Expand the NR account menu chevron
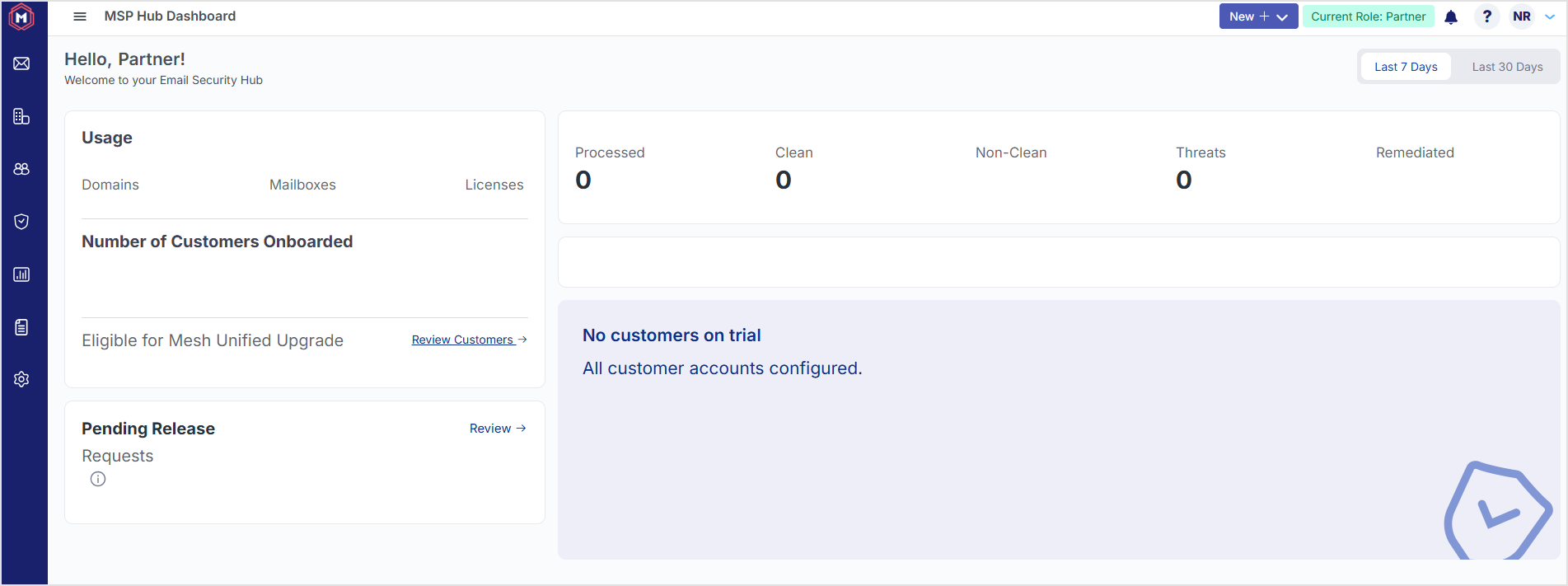 click(x=1550, y=16)
